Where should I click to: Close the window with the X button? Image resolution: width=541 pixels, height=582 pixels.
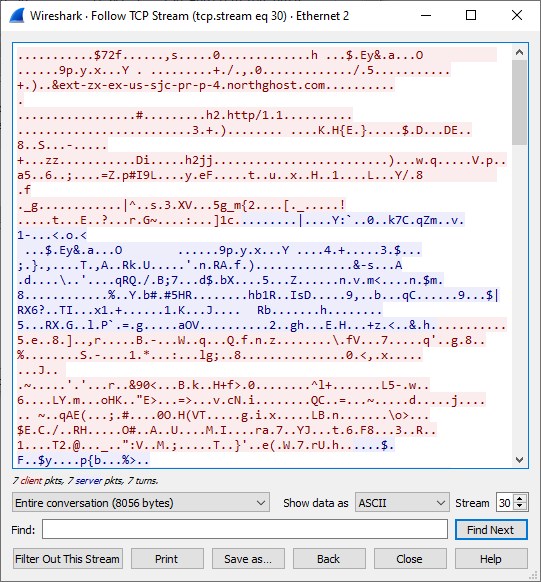(x=517, y=16)
